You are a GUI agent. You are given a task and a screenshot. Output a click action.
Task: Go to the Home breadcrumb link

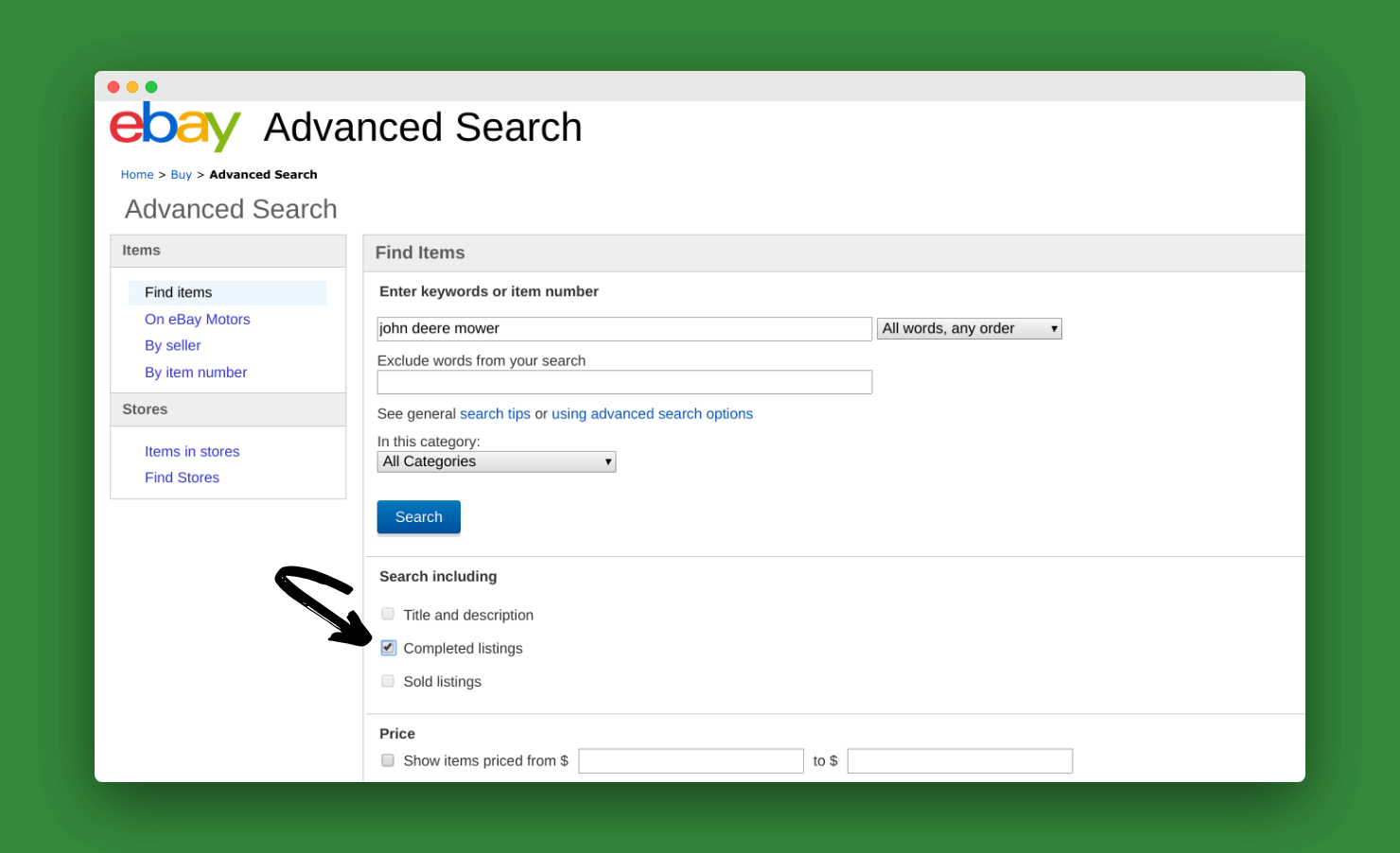(x=137, y=175)
